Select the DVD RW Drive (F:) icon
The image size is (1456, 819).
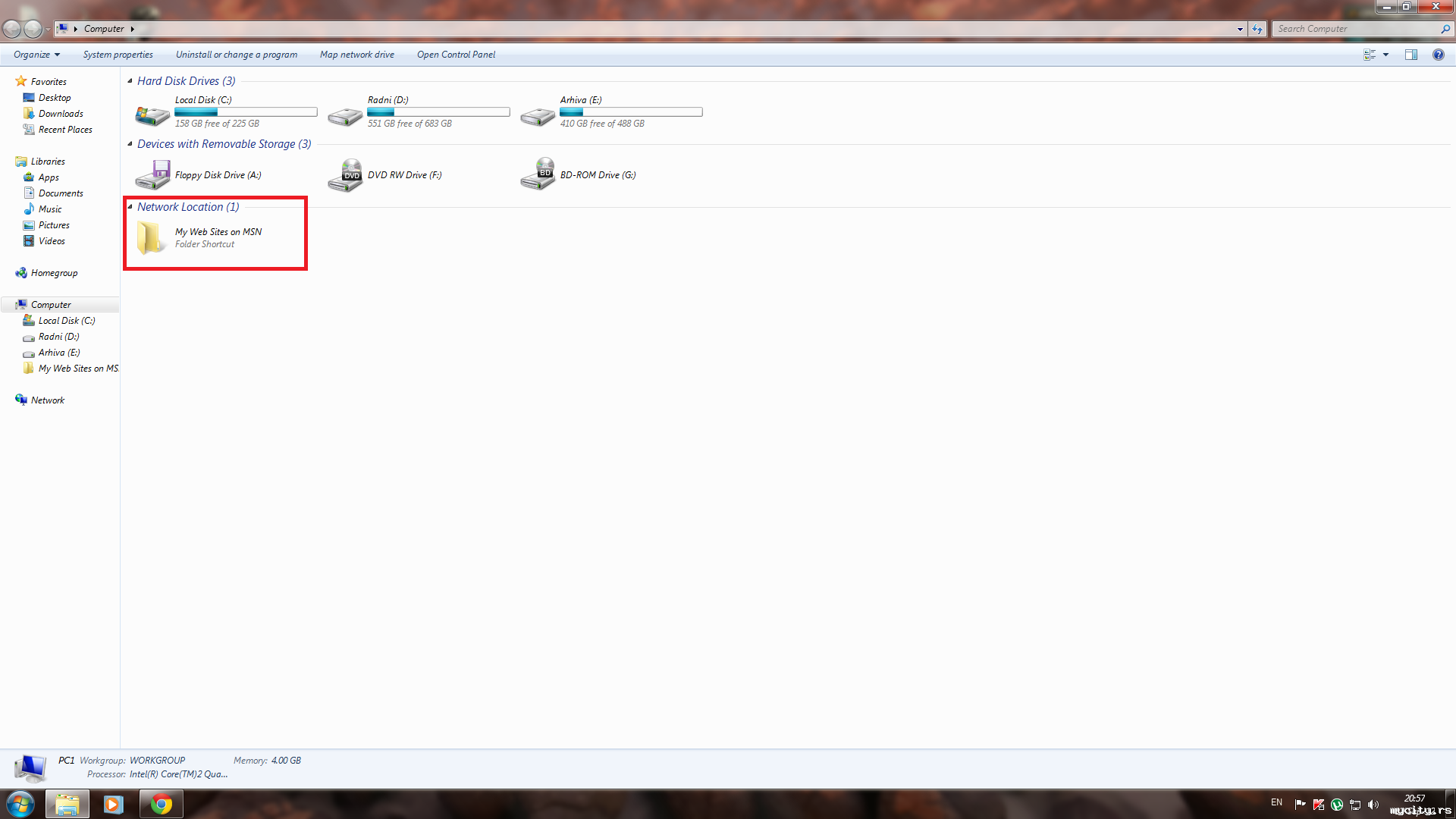point(345,175)
